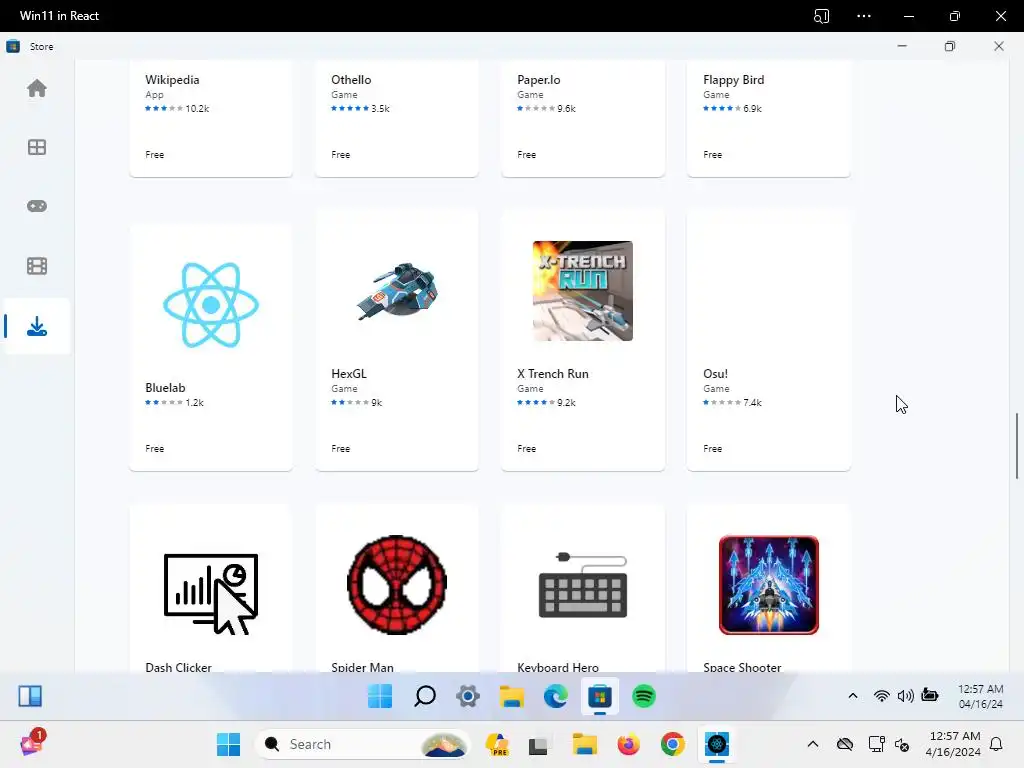Expand hidden icons chevron on inner taskbar
1024x768 pixels.
[x=853, y=696]
